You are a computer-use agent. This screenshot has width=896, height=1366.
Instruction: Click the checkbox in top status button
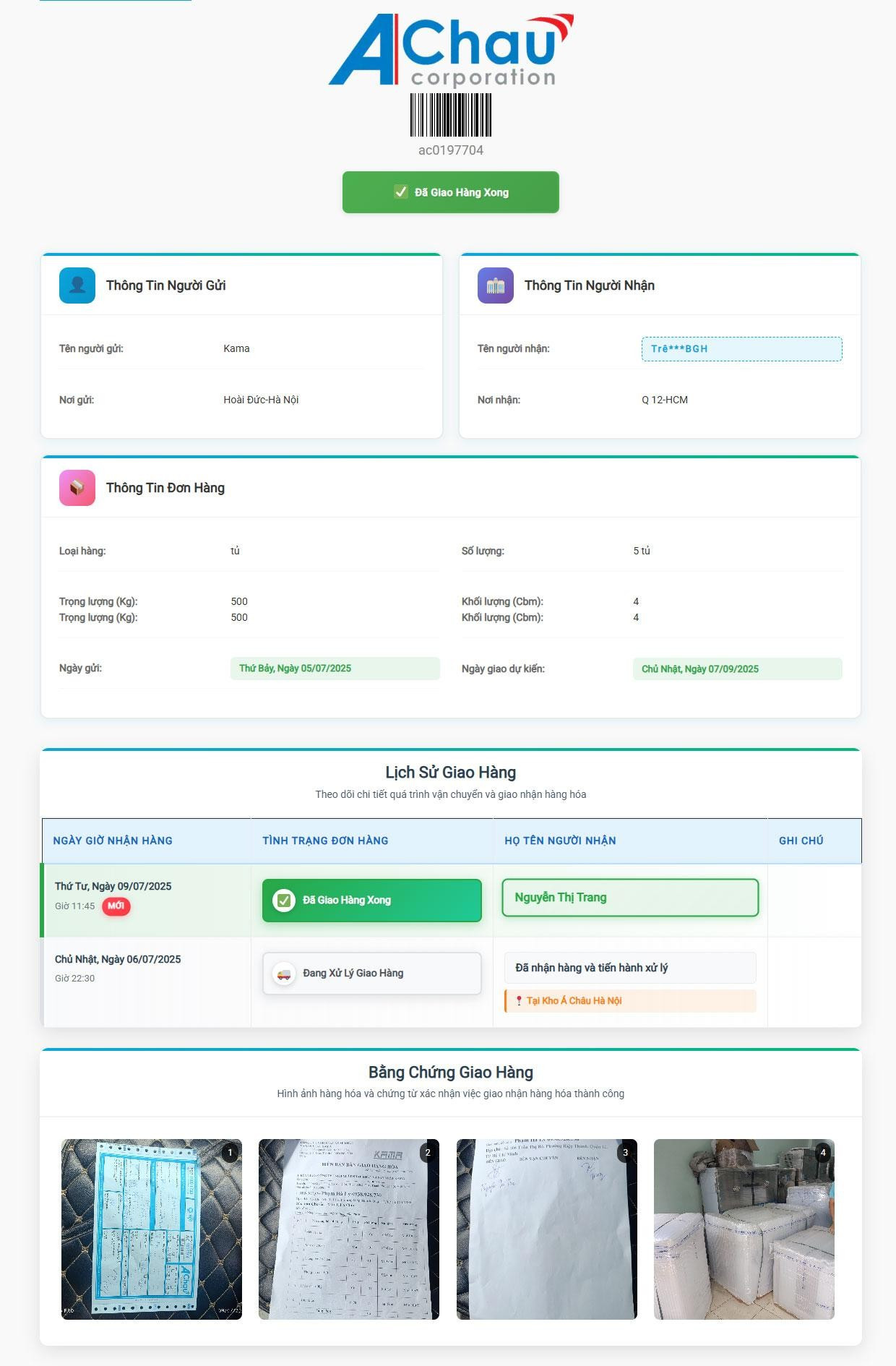click(400, 192)
